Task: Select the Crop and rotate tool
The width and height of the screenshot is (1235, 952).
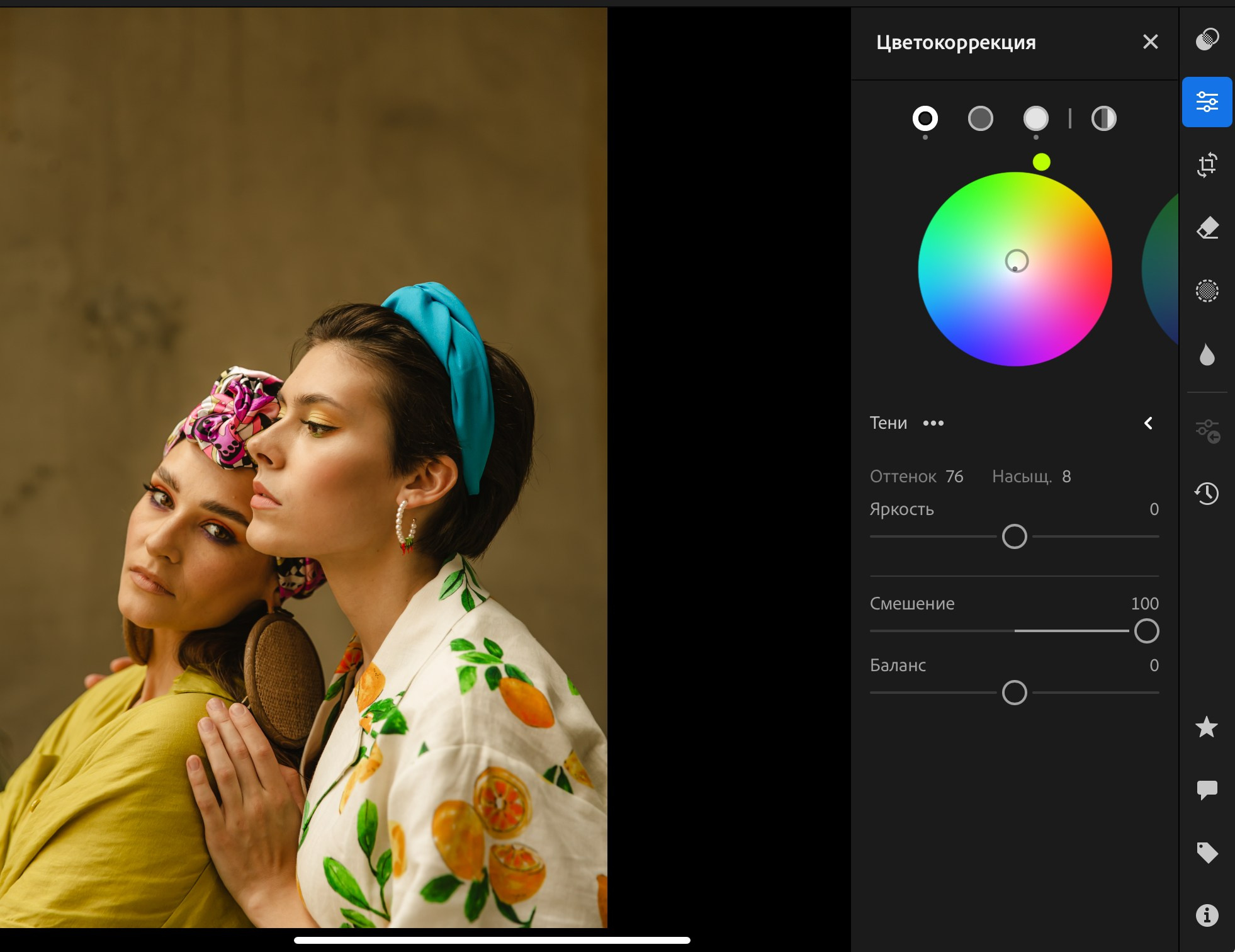Action: 1207,165
